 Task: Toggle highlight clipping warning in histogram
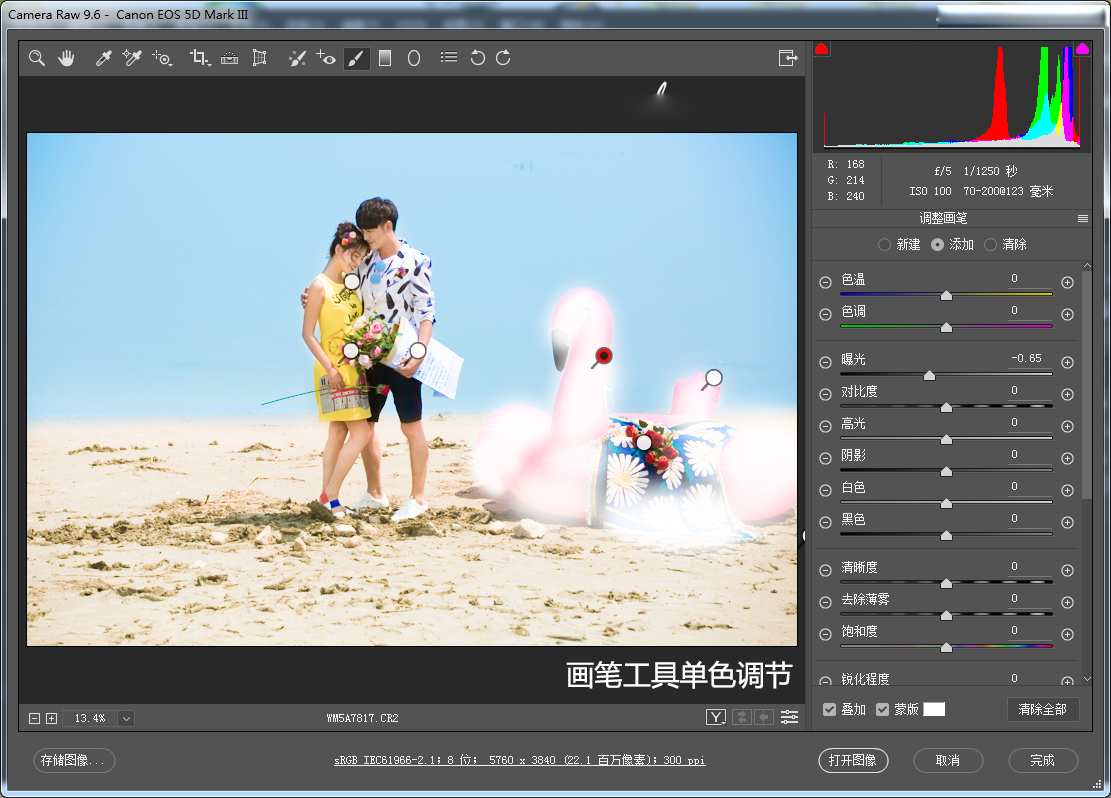[1082, 49]
